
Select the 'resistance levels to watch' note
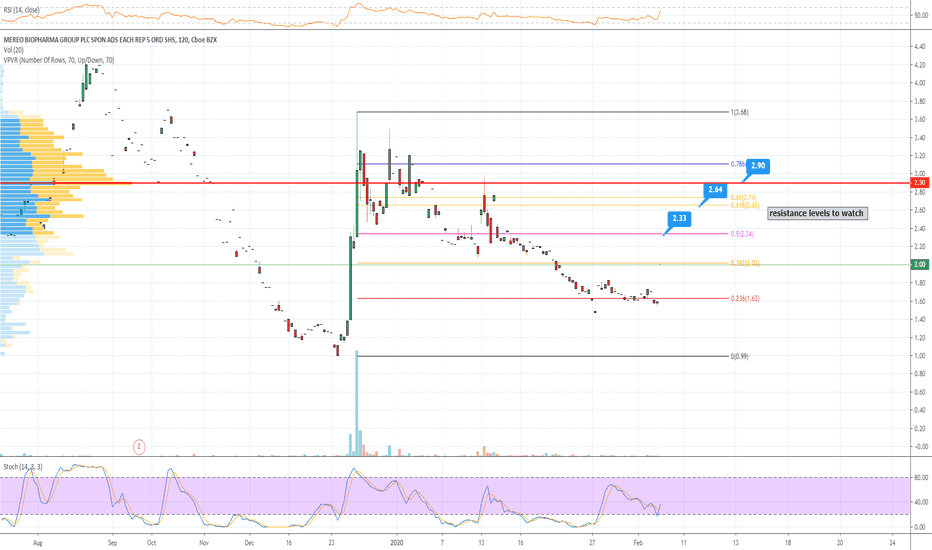[817, 213]
